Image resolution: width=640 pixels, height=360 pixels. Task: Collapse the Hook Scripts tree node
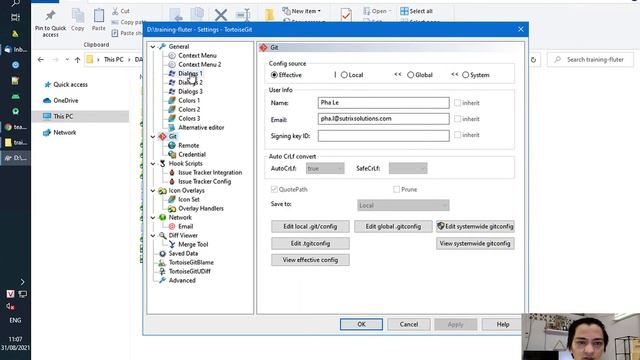click(153, 163)
